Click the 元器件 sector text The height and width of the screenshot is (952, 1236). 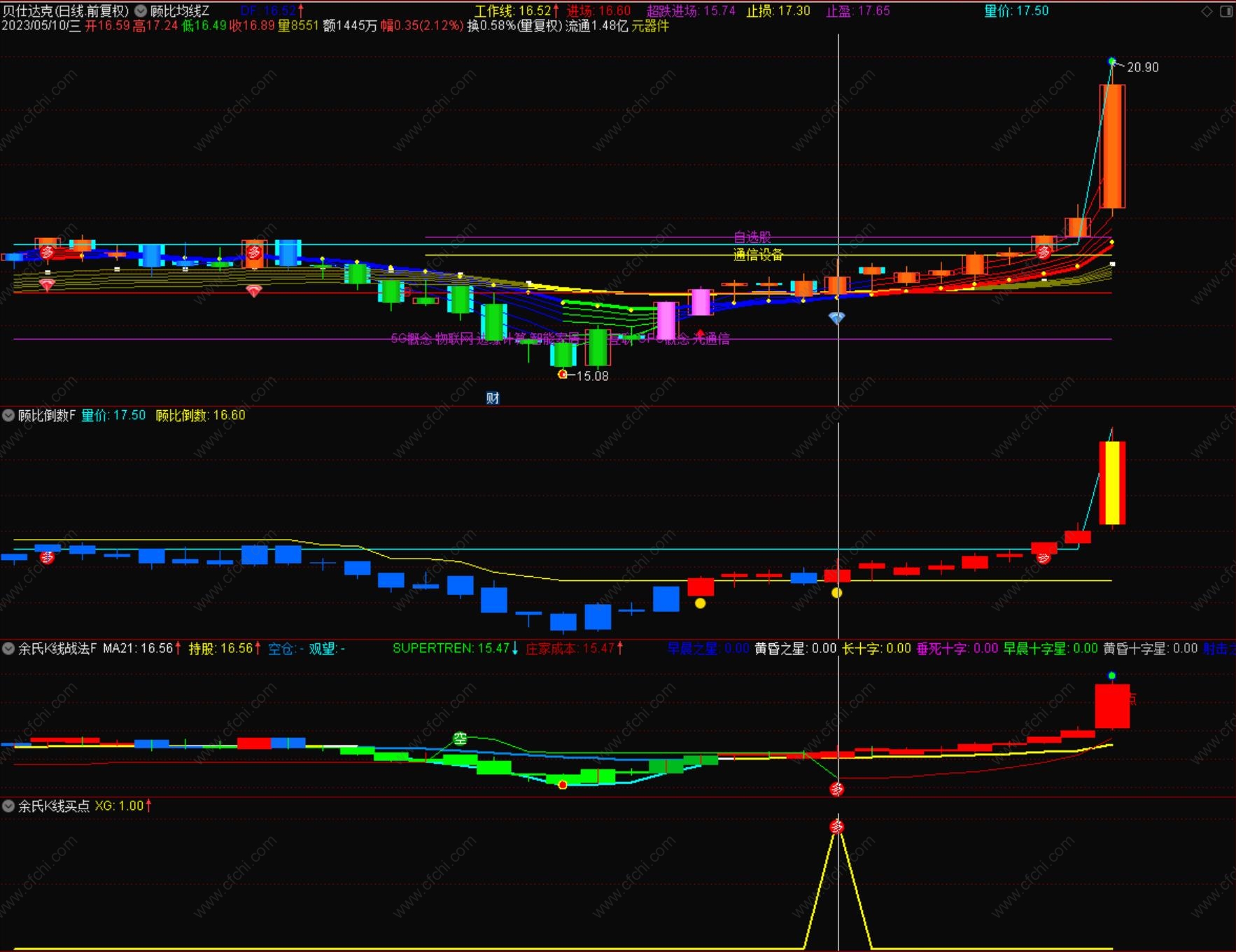click(x=650, y=26)
